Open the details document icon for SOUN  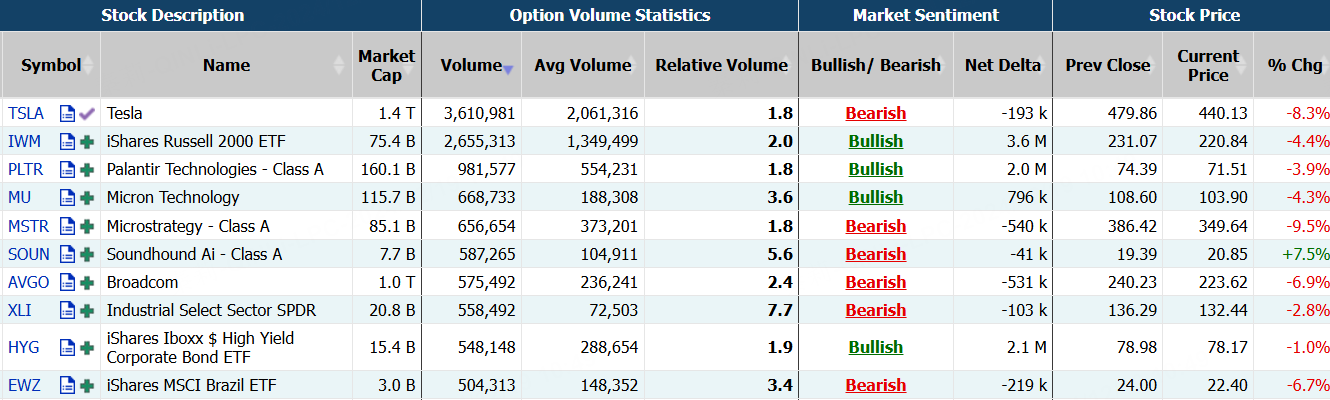pyautogui.click(x=67, y=254)
